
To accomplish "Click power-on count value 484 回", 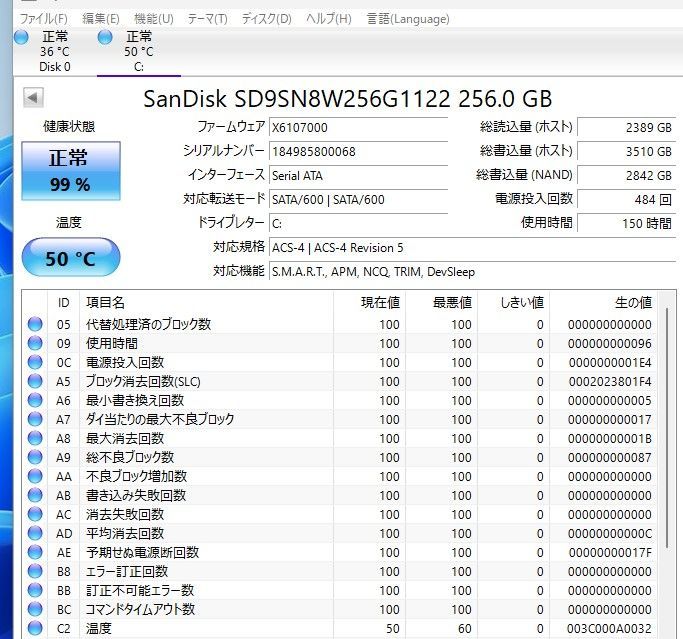I will (x=627, y=199).
